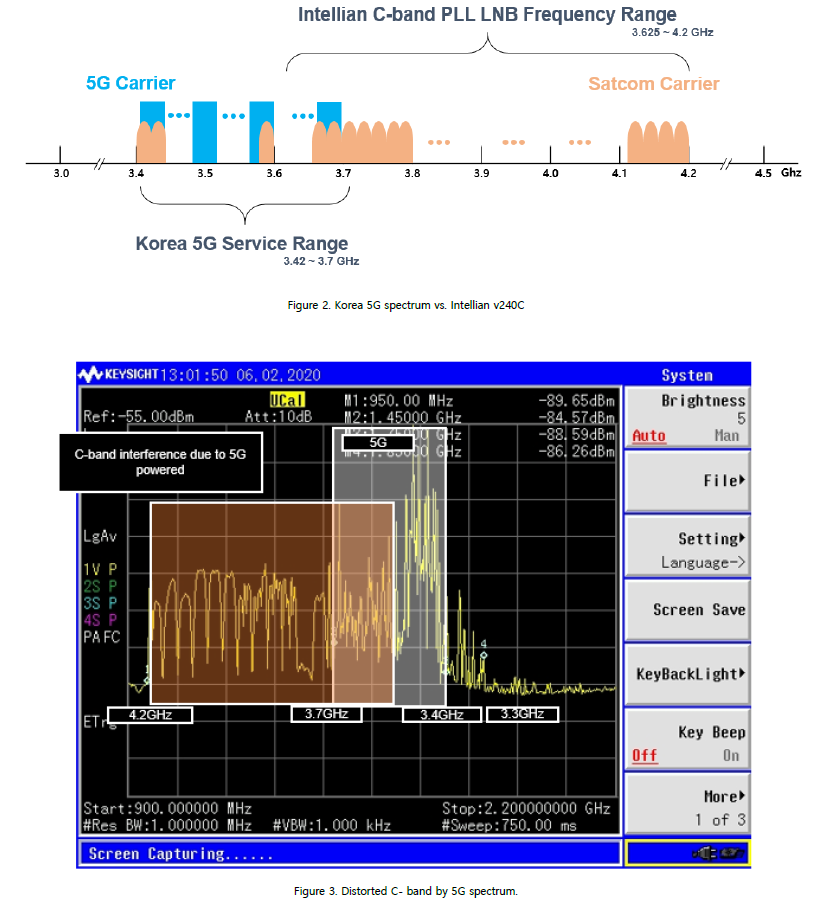Viewport: 815px width, 906px height.
Task: Click the PA FC status label
Action: click(102, 637)
